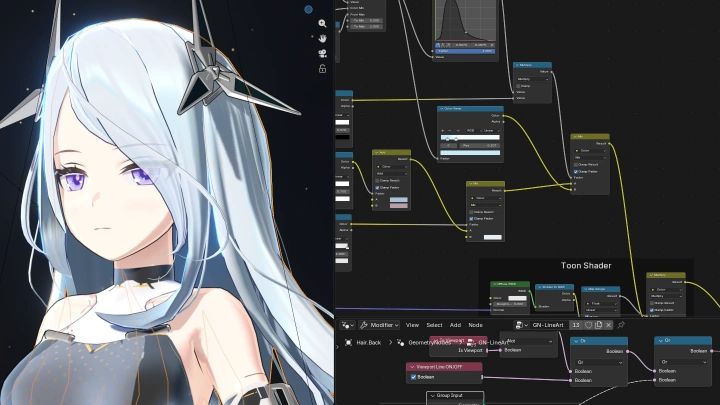Click the Color Ramp stop index field
This screenshot has width=720, height=405.
(448, 146)
